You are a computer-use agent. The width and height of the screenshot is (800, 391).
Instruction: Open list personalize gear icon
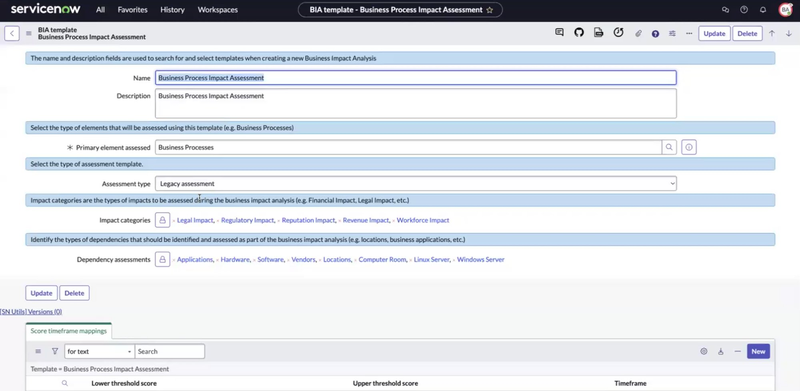(704, 351)
